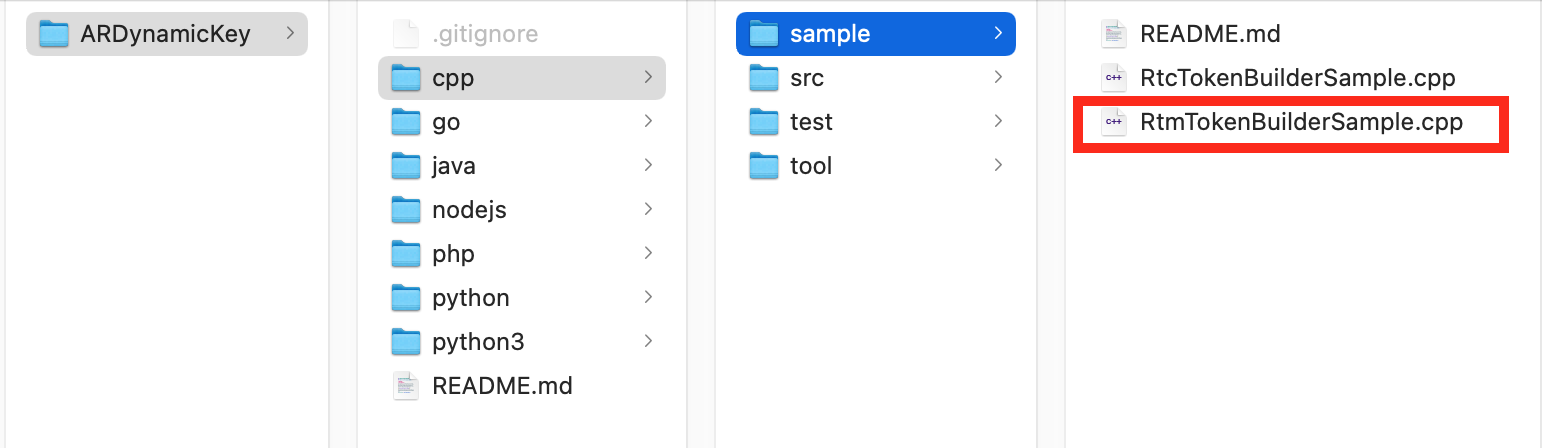Click the nodejs folder icon

pyautogui.click(x=406, y=210)
